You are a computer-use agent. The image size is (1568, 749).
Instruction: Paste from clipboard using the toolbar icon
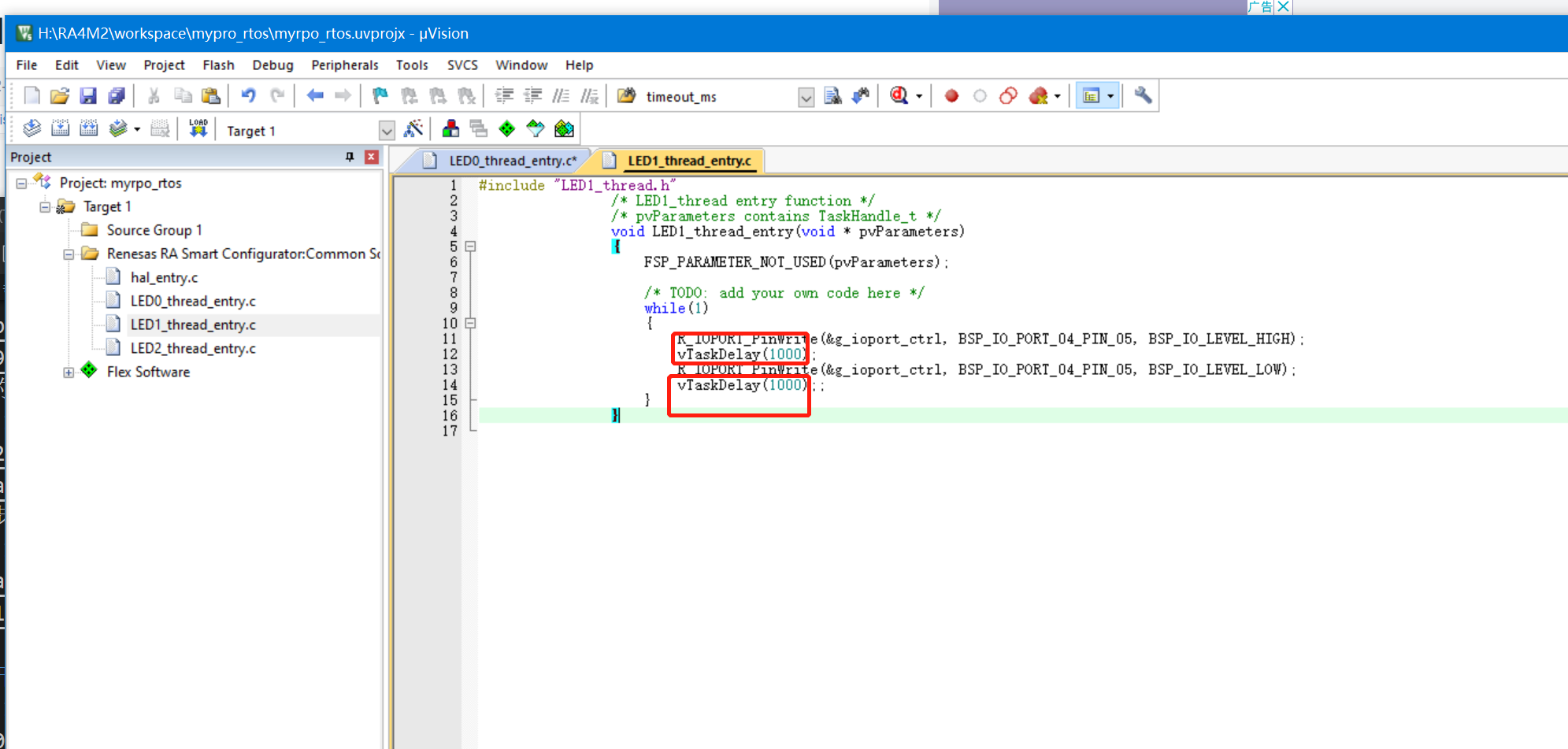coord(211,96)
